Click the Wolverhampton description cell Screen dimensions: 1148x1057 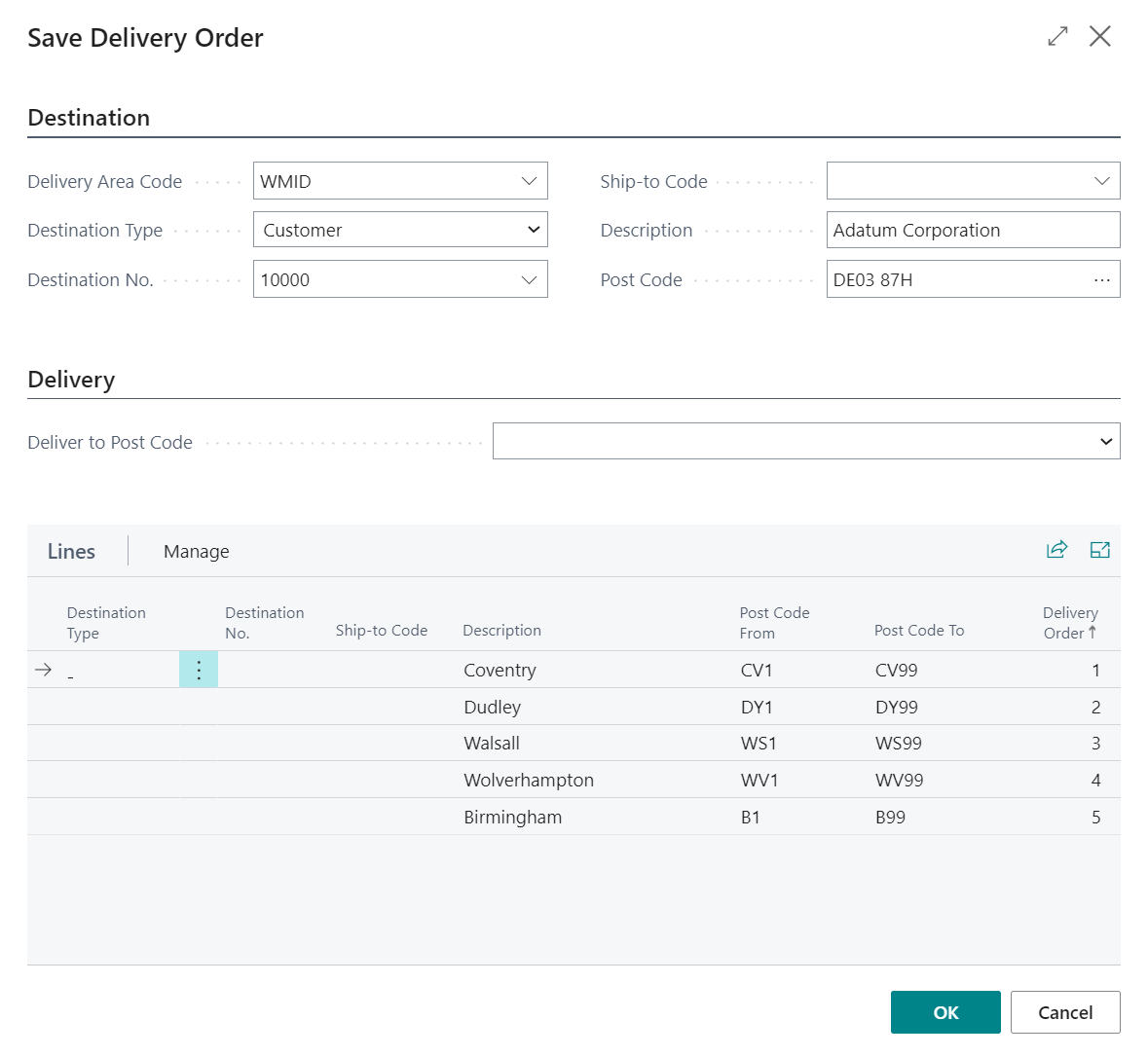pyautogui.click(x=529, y=781)
